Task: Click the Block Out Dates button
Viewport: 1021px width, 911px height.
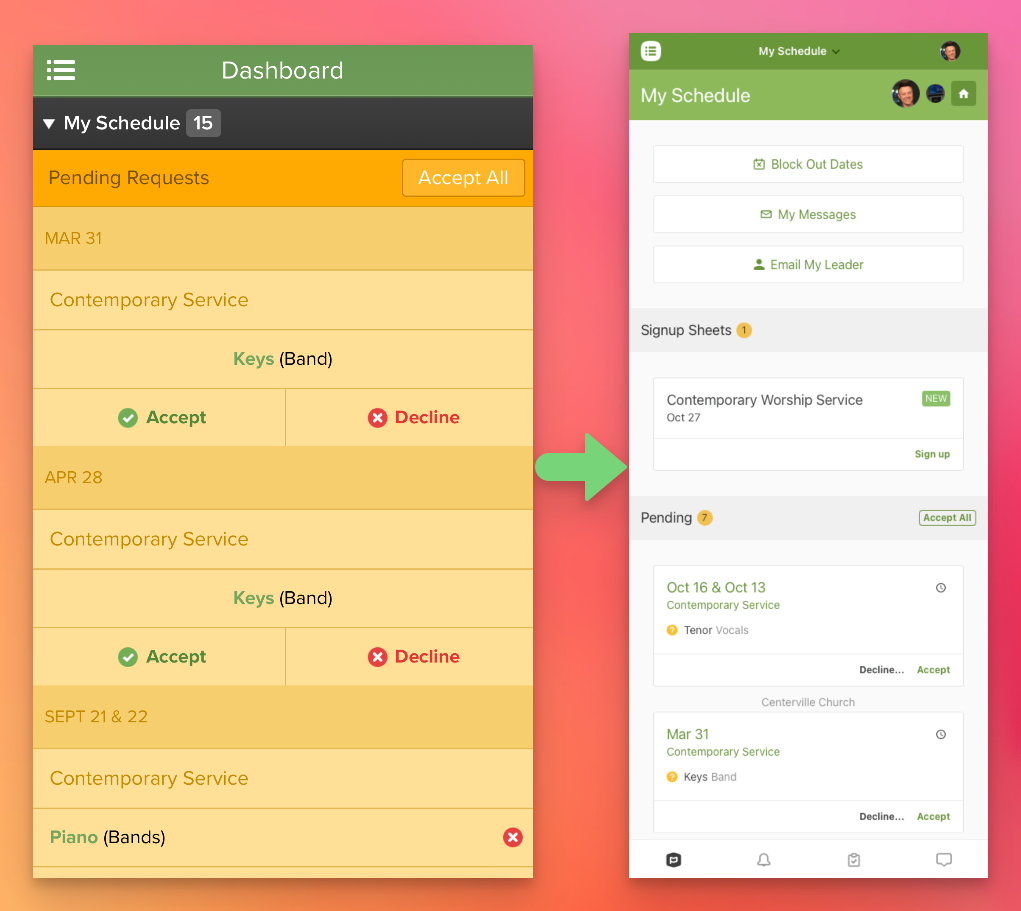Action: (808, 164)
